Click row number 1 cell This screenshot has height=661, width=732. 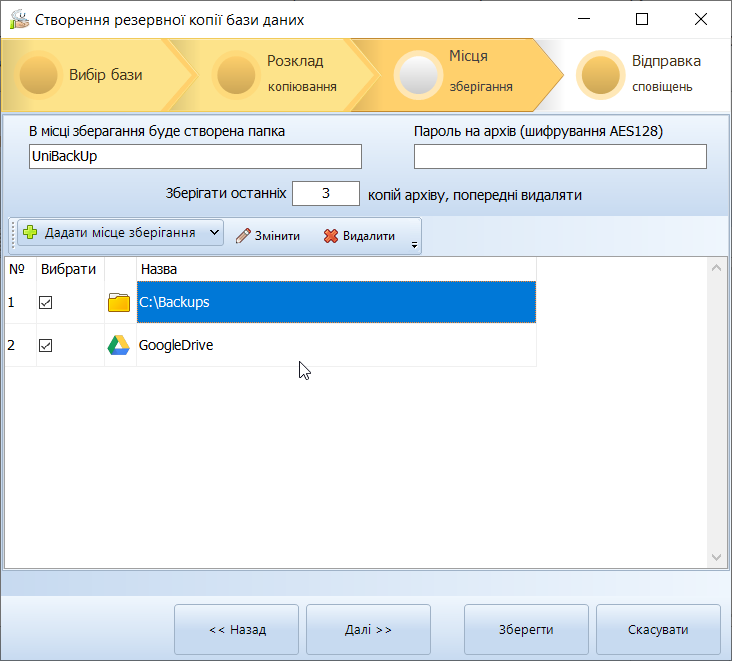[x=21, y=302]
